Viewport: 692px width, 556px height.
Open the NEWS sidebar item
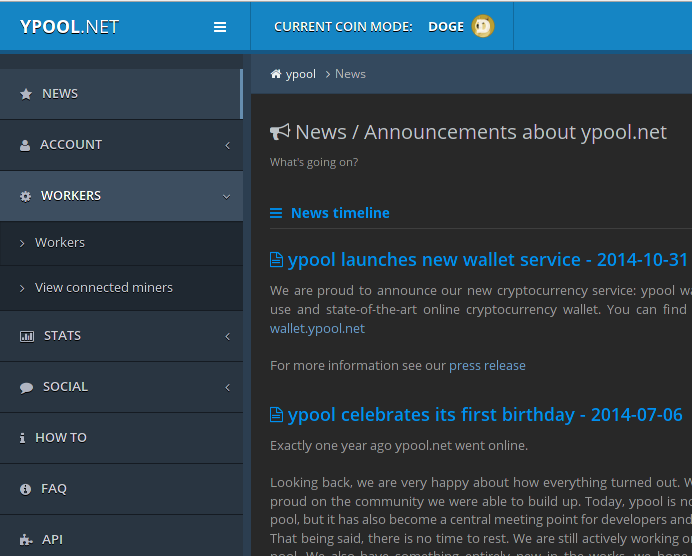click(121, 94)
